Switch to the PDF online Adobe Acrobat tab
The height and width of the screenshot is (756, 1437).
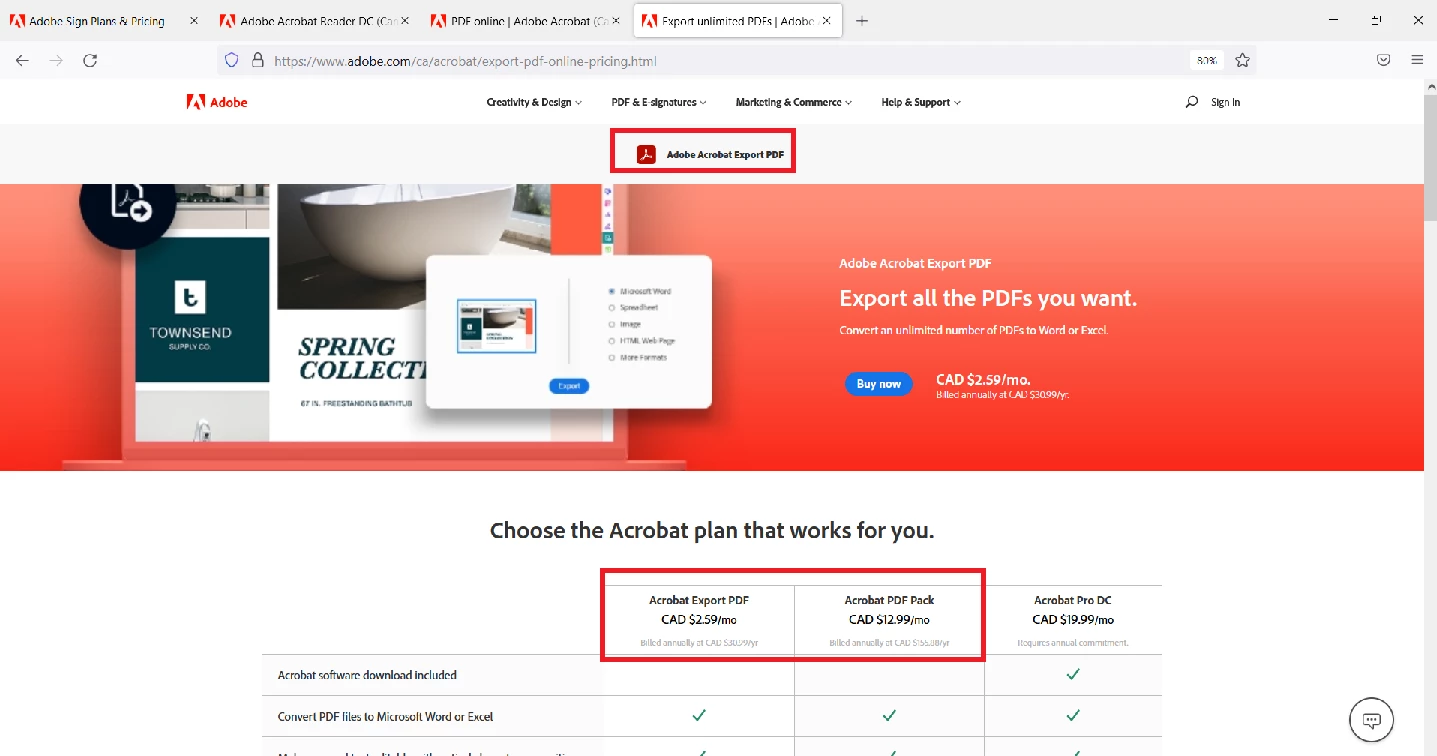527,20
